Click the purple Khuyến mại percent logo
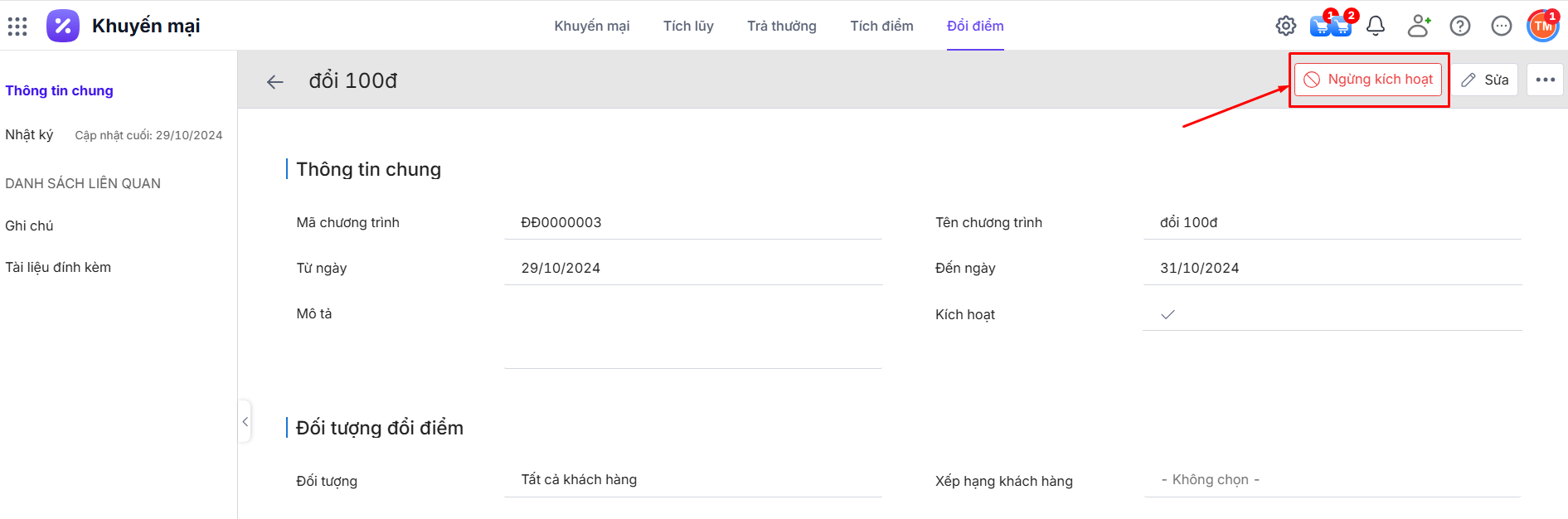Screen dimensions: 1568x519 point(63,26)
